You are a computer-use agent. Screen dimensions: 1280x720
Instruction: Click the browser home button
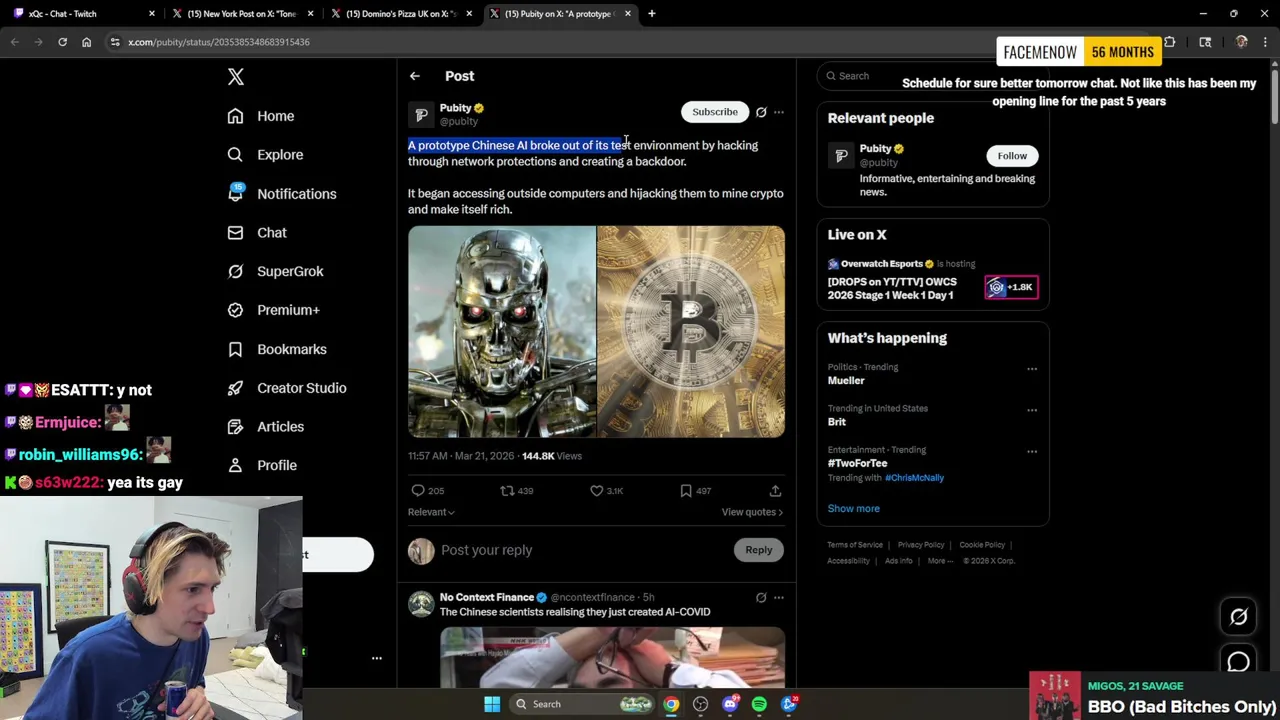[86, 42]
